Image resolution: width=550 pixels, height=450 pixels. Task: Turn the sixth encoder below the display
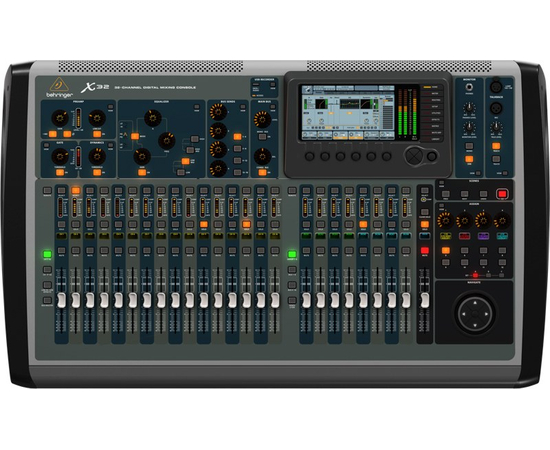387,156
